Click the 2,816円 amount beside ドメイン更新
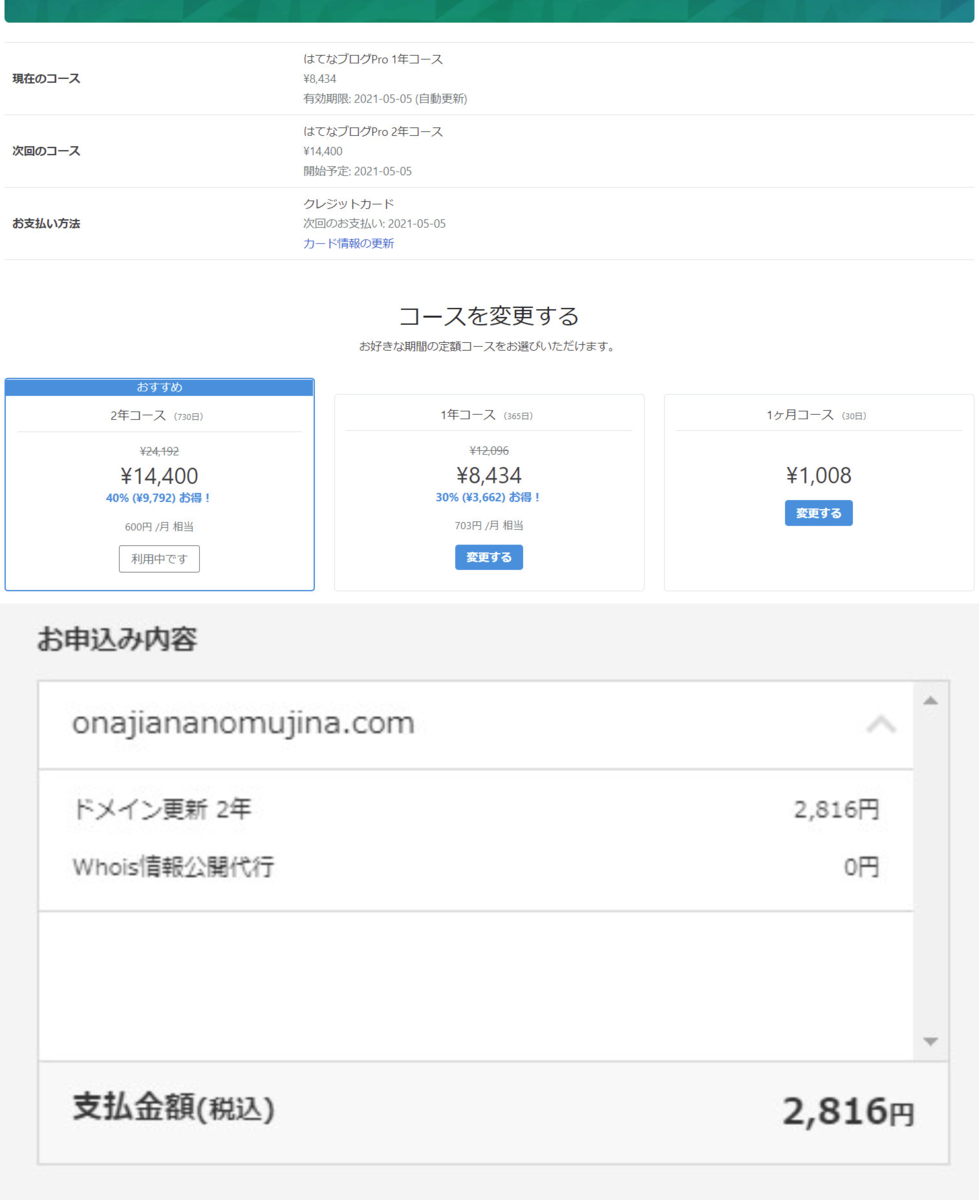 (x=837, y=810)
